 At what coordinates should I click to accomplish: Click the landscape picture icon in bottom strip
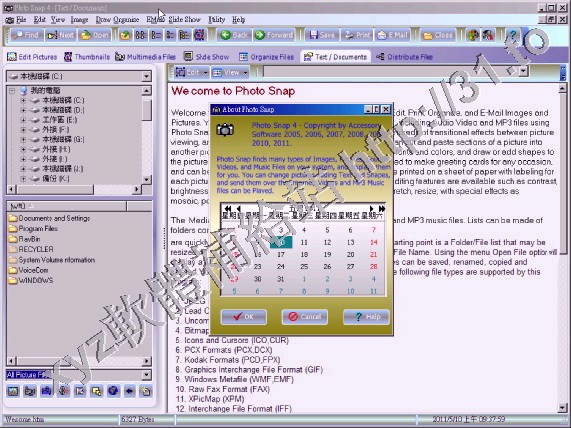[13, 391]
